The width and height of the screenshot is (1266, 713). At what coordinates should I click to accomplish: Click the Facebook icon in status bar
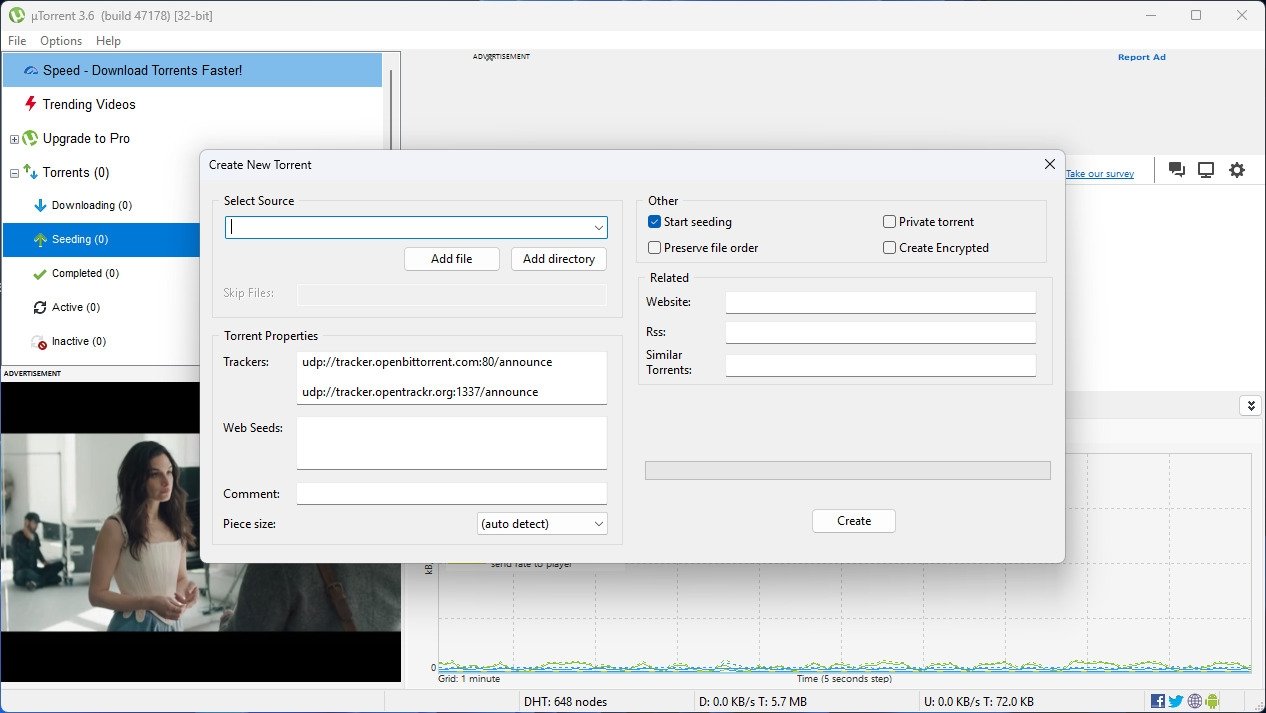(1158, 701)
